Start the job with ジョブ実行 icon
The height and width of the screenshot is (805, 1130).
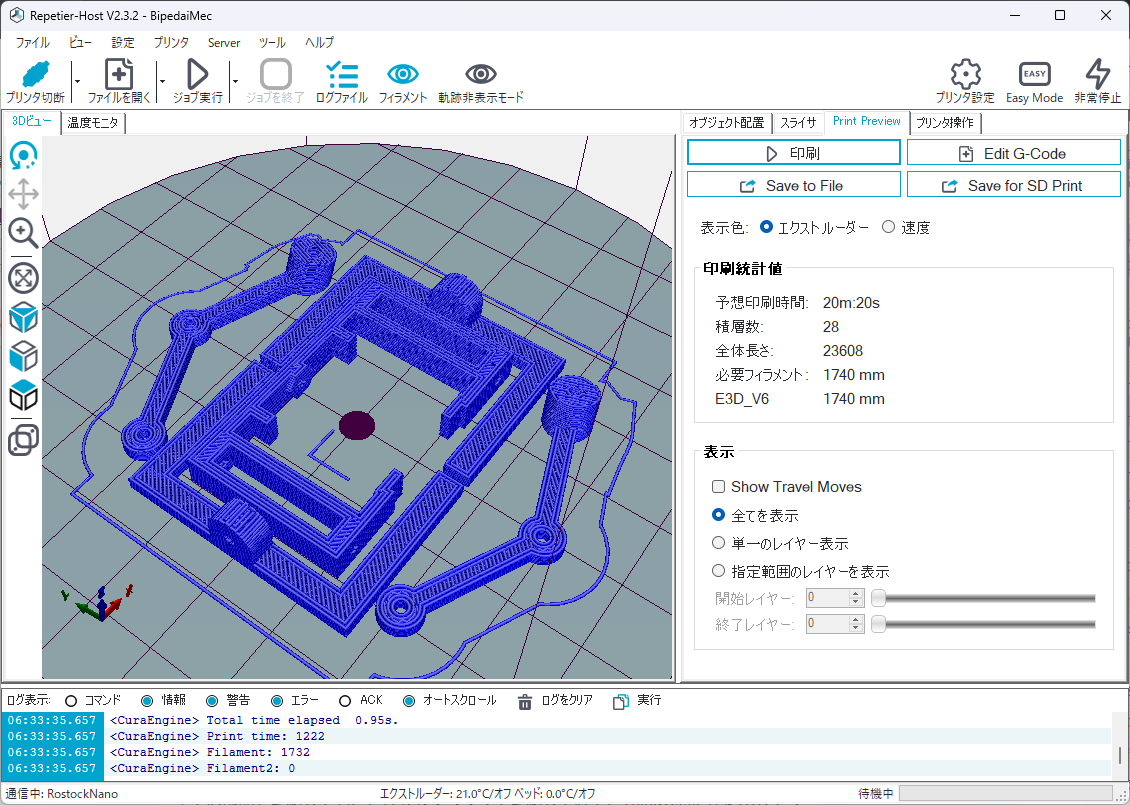tap(197, 74)
